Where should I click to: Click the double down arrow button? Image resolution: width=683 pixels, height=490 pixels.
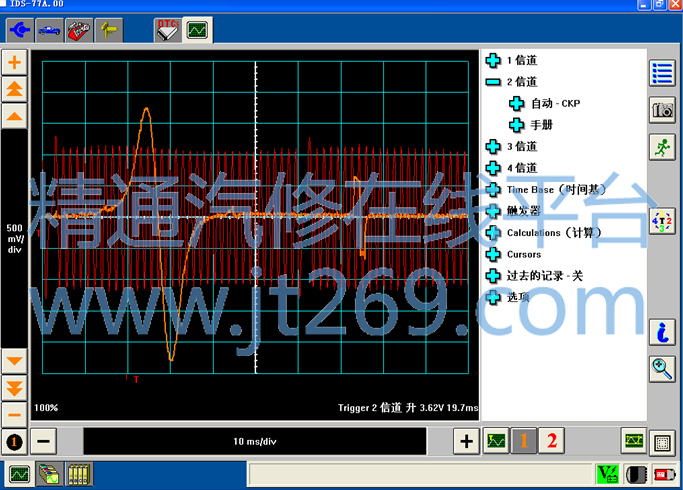click(14, 388)
